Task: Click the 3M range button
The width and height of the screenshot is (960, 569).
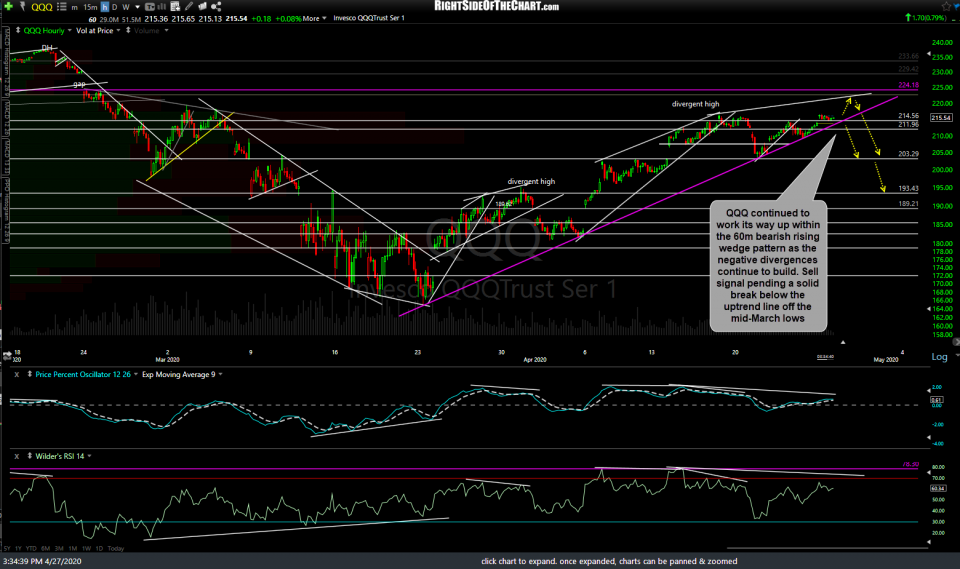Action: pos(59,549)
